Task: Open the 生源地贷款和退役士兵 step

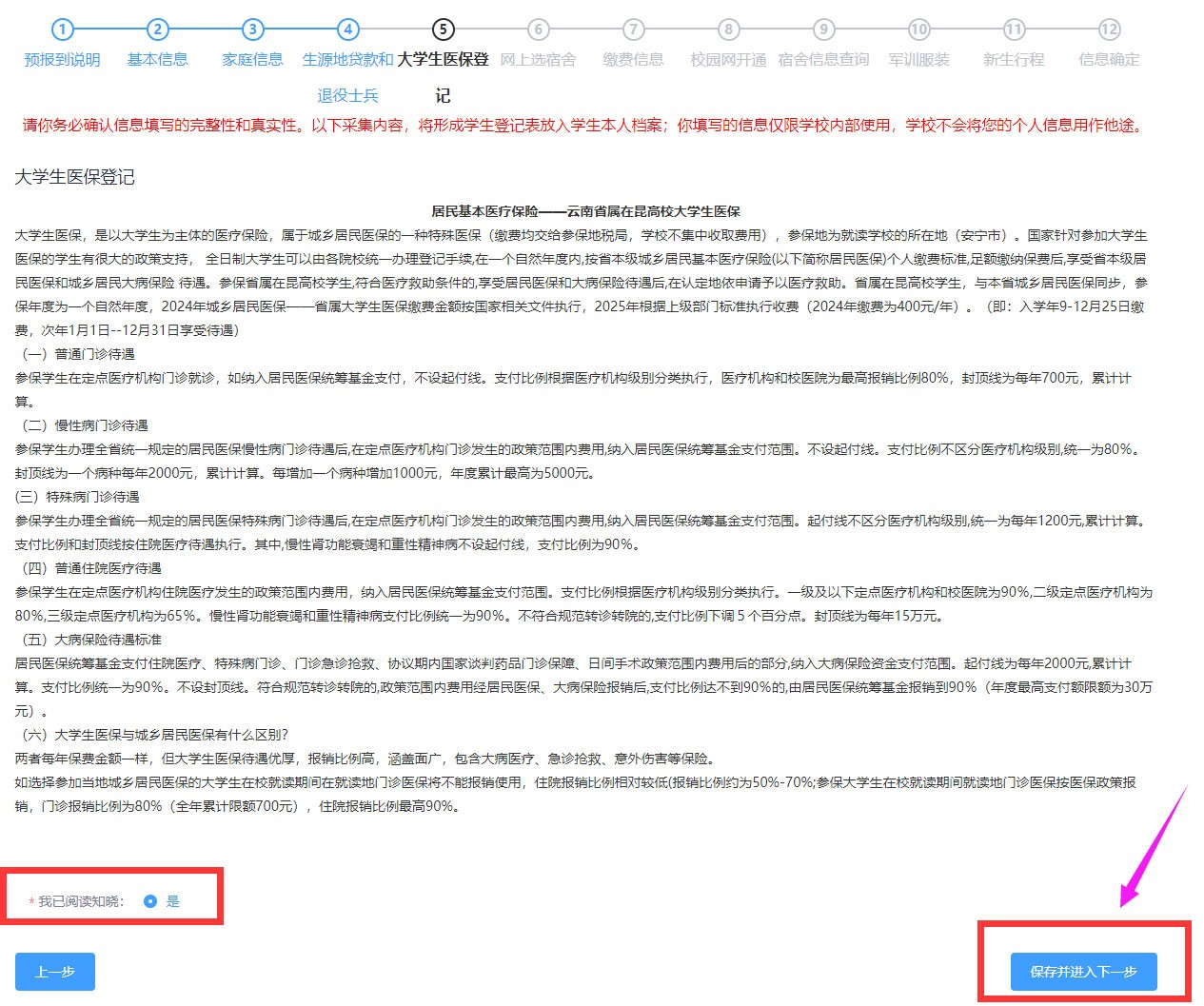Action: point(348,60)
